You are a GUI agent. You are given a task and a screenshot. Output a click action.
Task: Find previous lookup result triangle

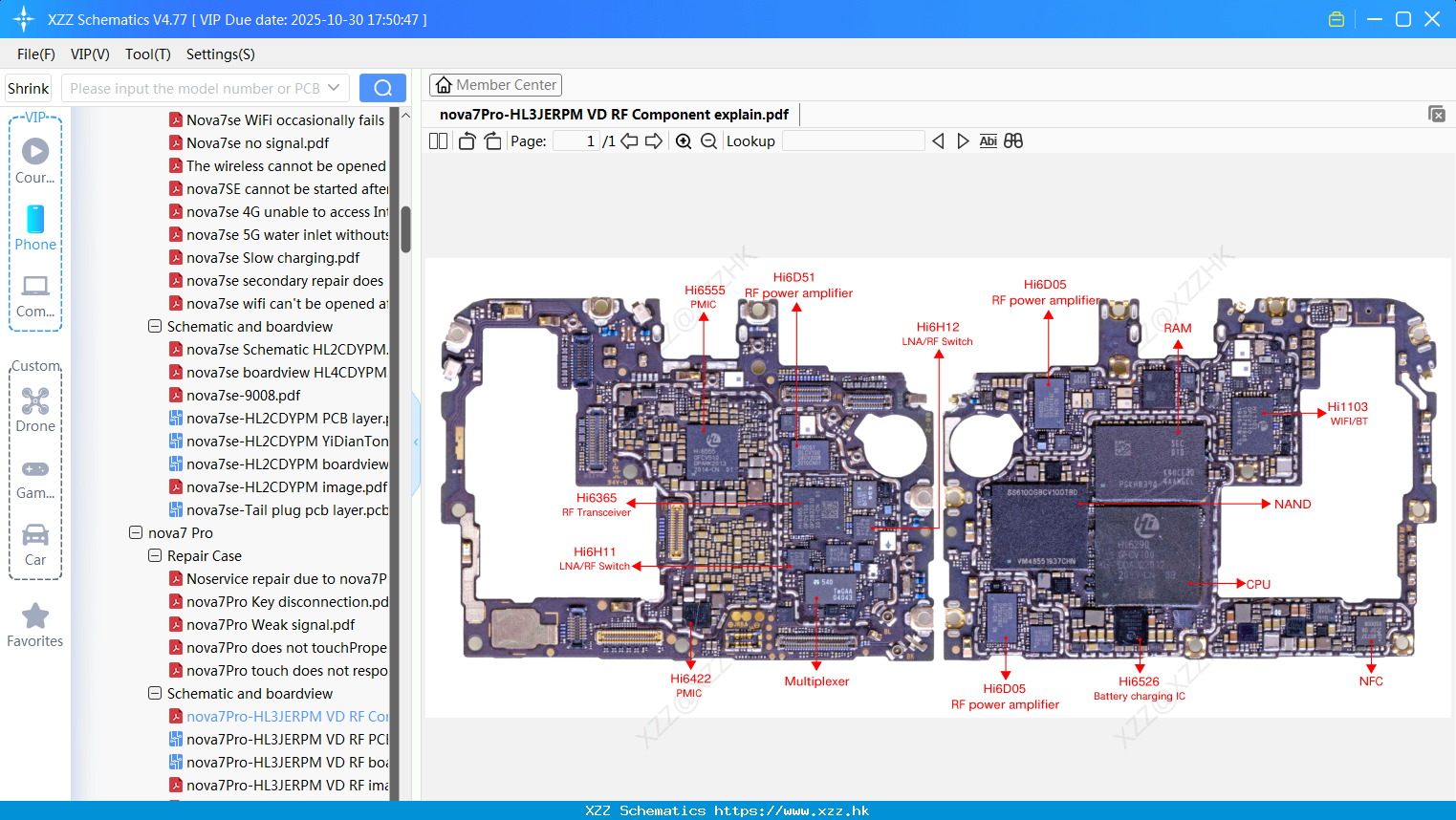[938, 141]
